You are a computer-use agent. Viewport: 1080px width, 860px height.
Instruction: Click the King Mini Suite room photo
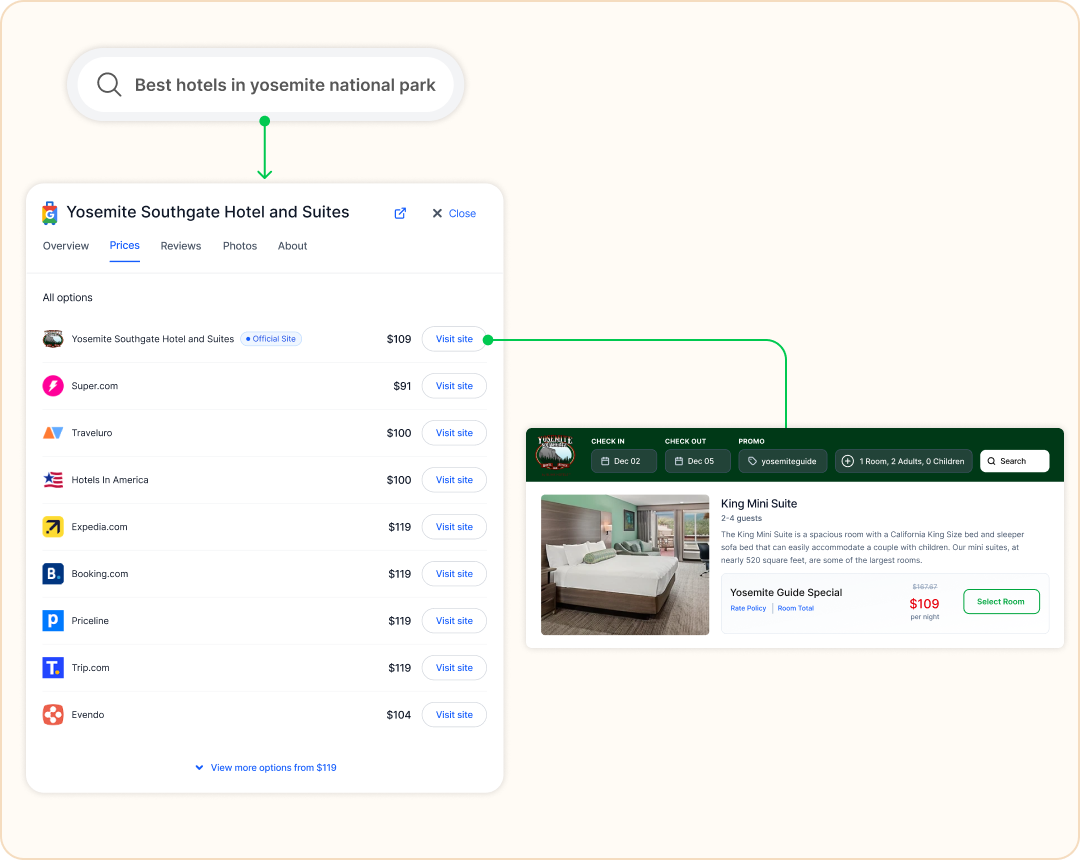[625, 565]
